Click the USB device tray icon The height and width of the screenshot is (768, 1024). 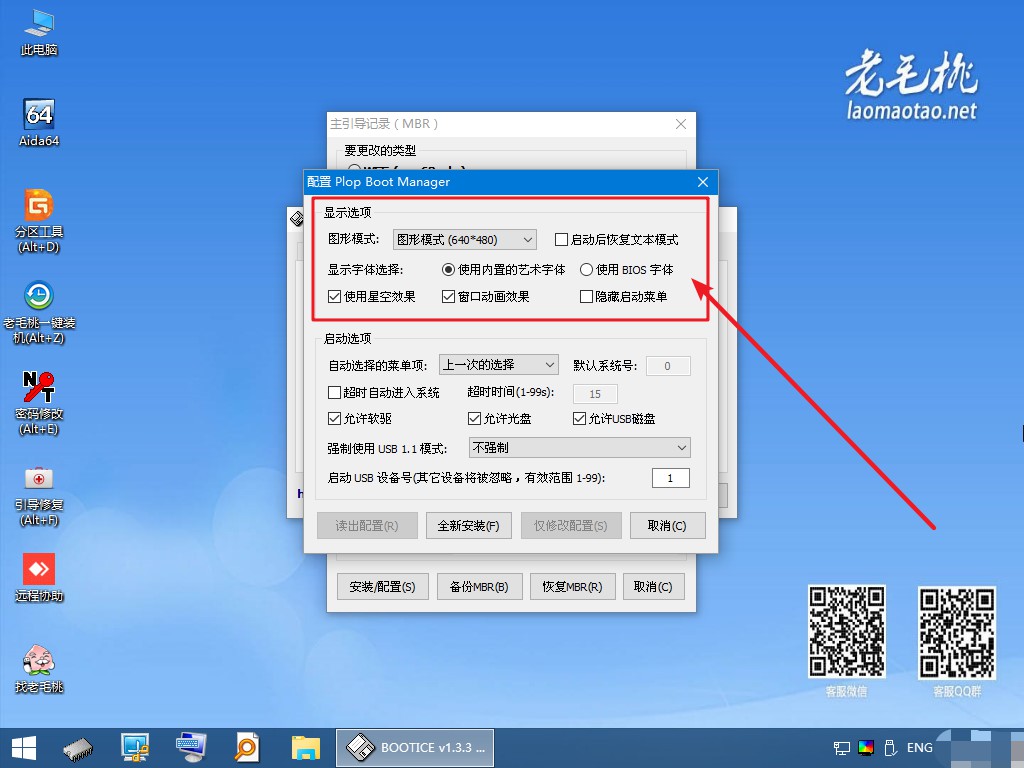coord(889,748)
